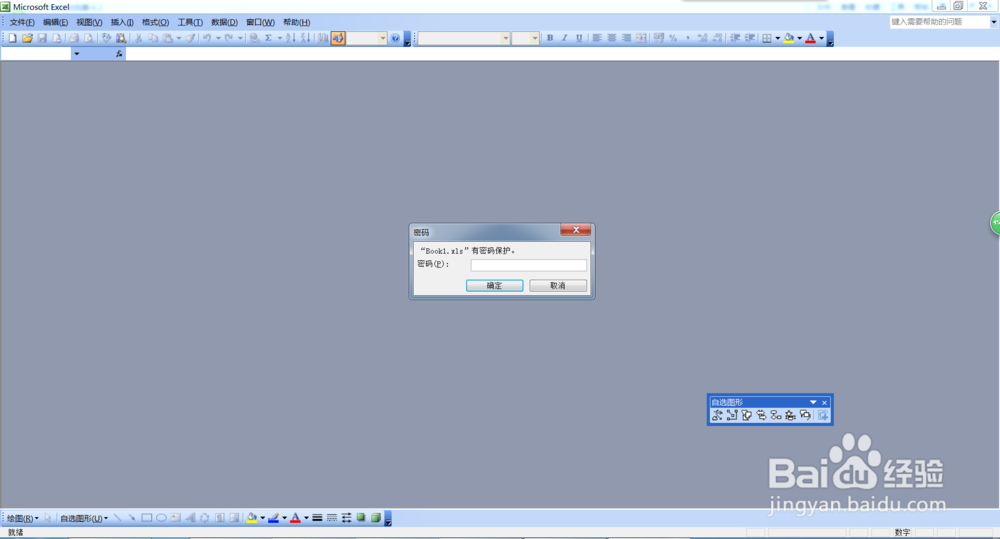Expand the Name Box dropdown arrow
Screen dimensions: 1000x539
(x=77, y=54)
